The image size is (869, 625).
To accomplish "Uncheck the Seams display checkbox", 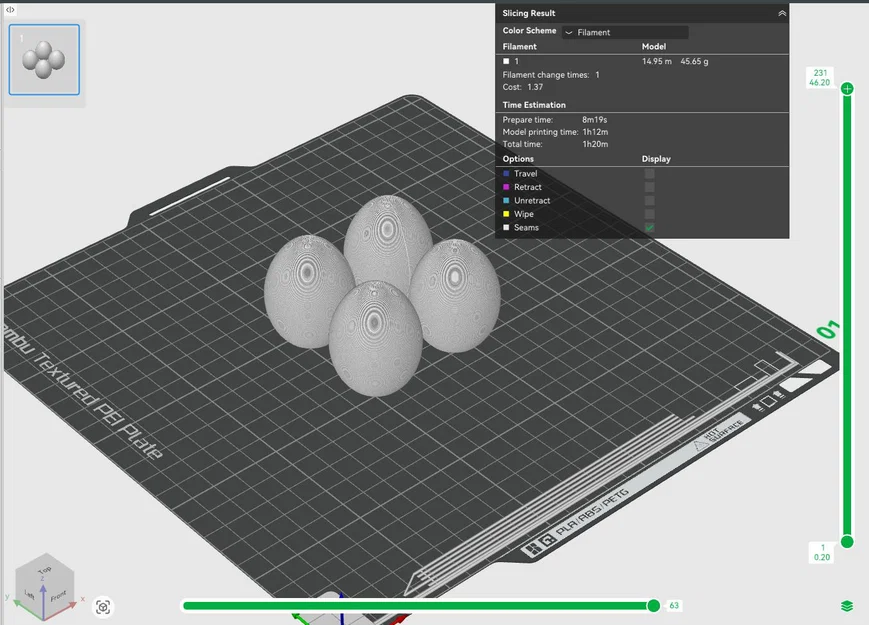I will click(x=650, y=227).
